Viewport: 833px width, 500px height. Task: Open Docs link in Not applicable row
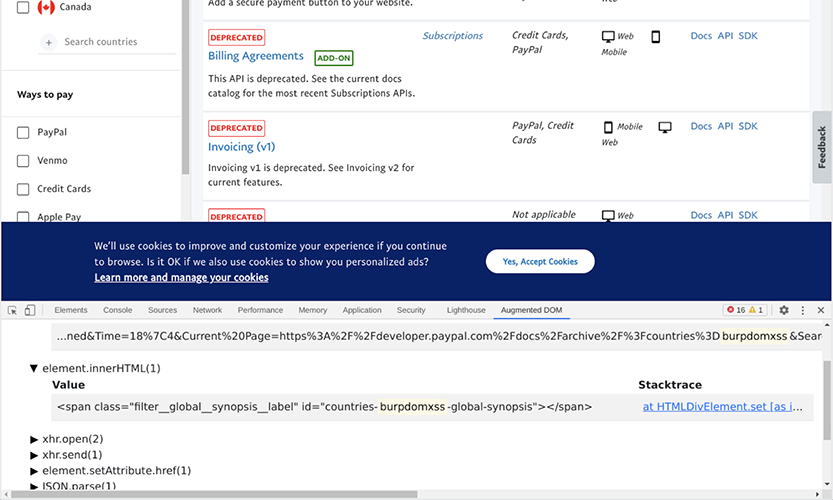(701, 215)
